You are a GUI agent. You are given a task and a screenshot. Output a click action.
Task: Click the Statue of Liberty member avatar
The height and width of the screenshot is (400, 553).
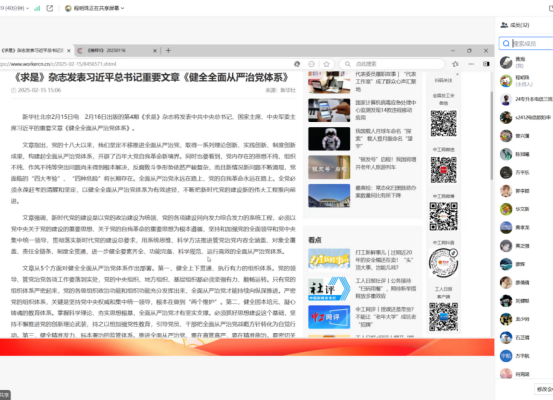tap(506, 154)
